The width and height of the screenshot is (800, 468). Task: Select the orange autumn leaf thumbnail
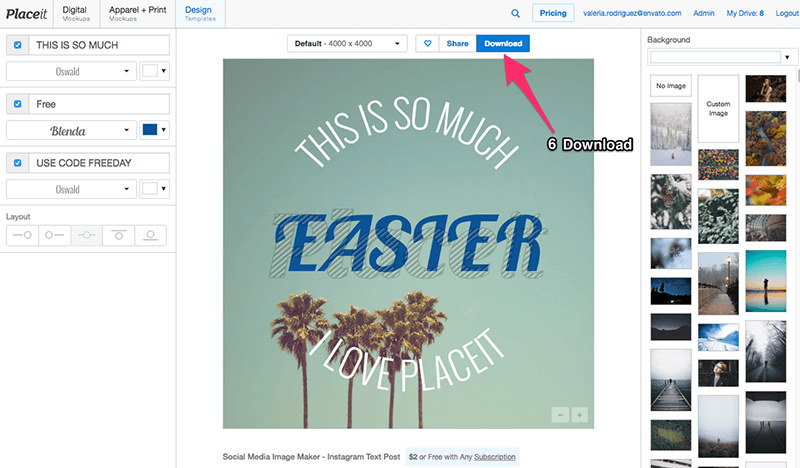coord(766,190)
